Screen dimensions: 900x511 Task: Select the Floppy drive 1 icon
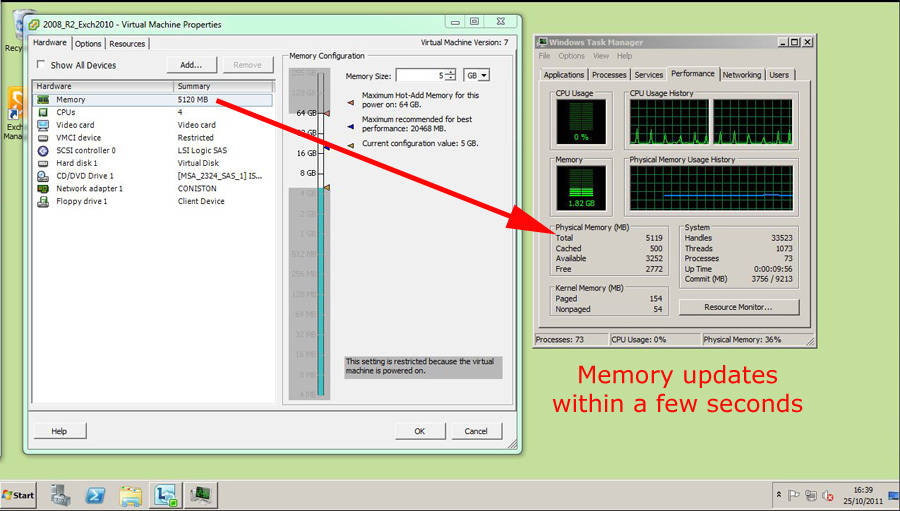(43, 202)
